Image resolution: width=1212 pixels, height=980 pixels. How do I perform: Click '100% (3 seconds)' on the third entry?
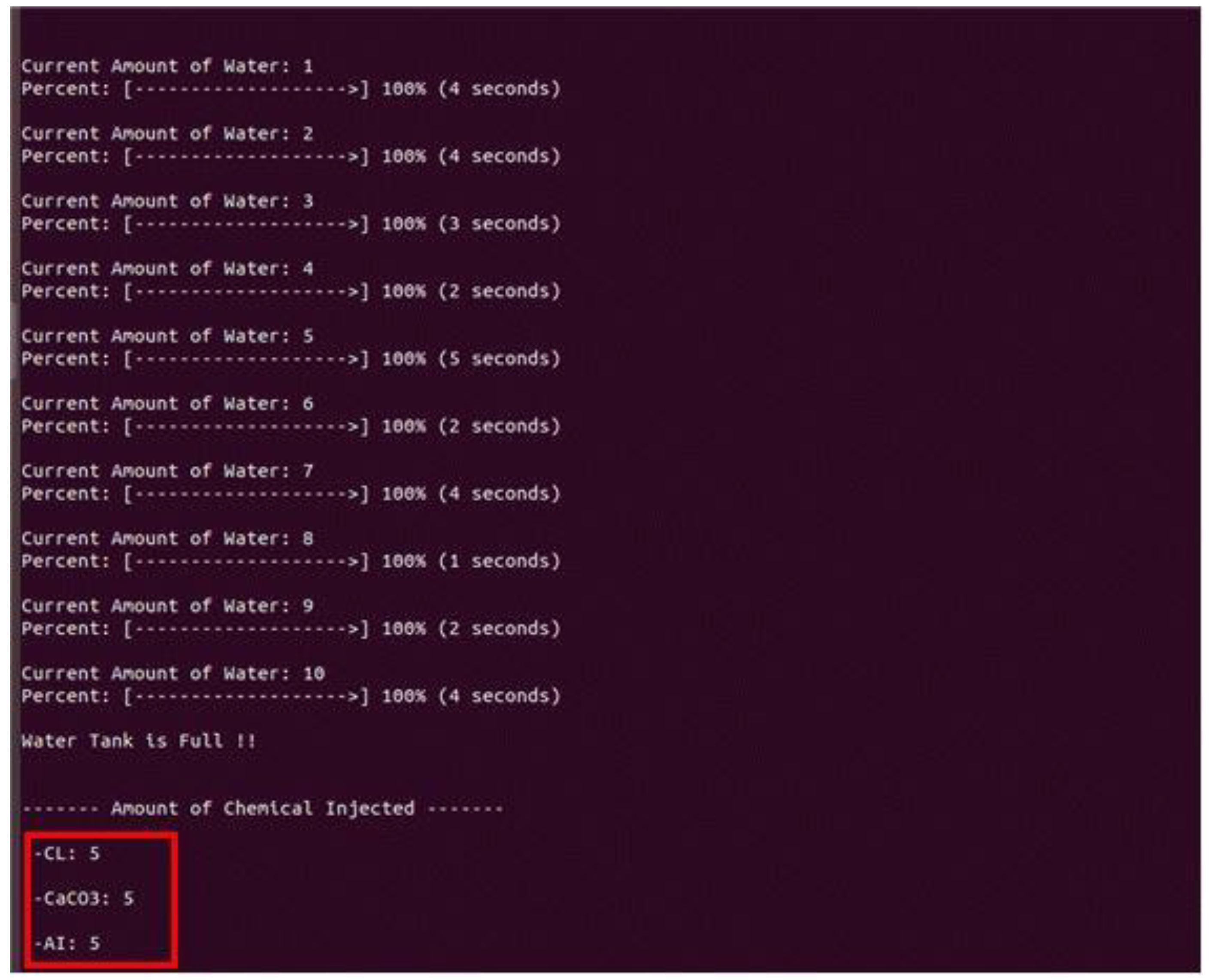[x=471, y=224]
